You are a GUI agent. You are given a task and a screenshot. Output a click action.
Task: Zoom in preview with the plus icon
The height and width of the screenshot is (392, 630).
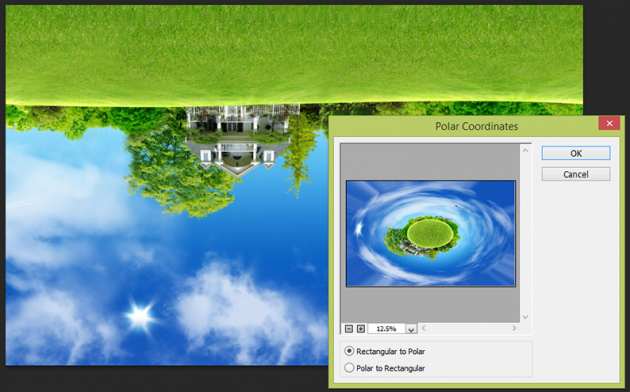361,329
